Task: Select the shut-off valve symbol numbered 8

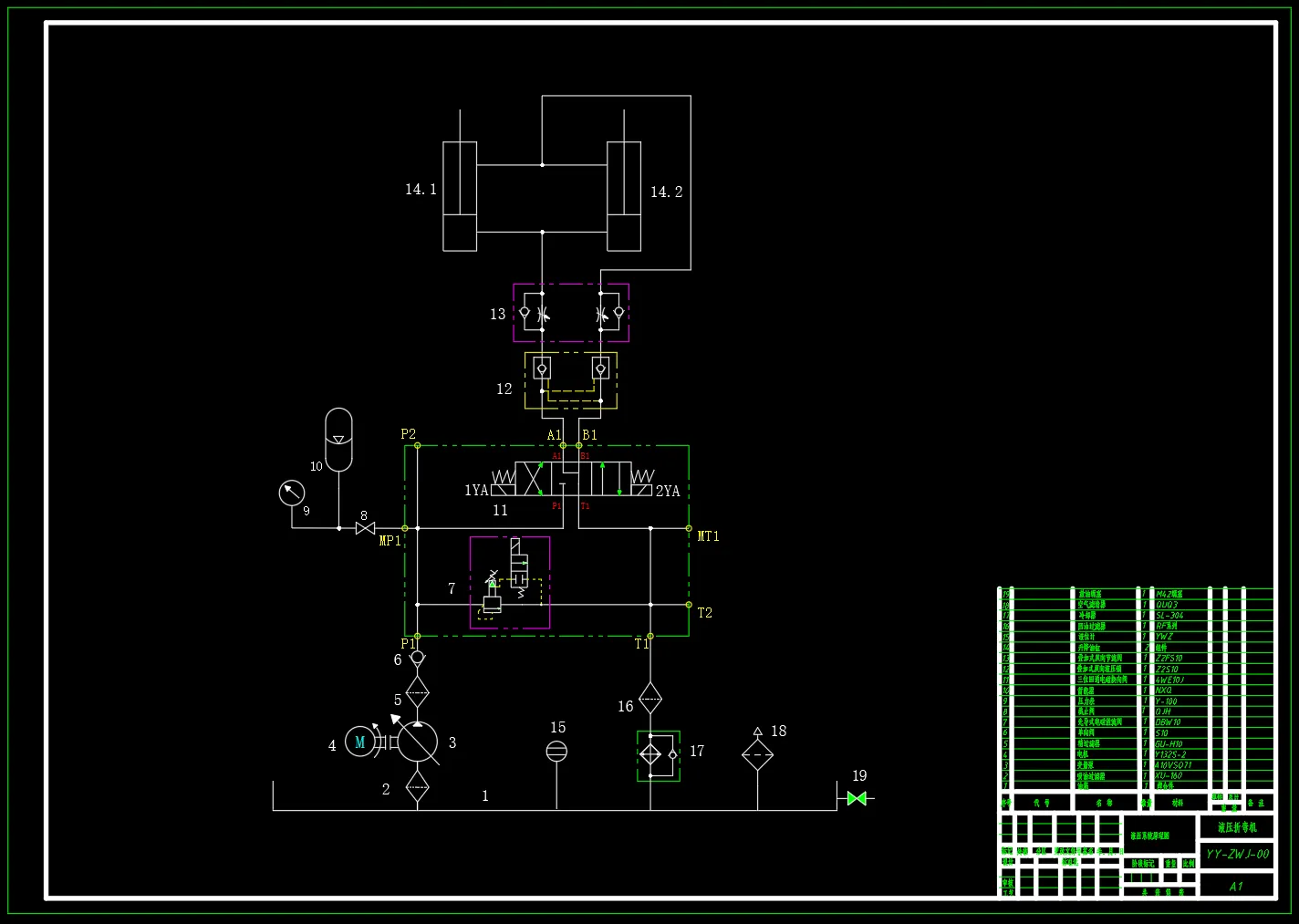Action: 365,528
